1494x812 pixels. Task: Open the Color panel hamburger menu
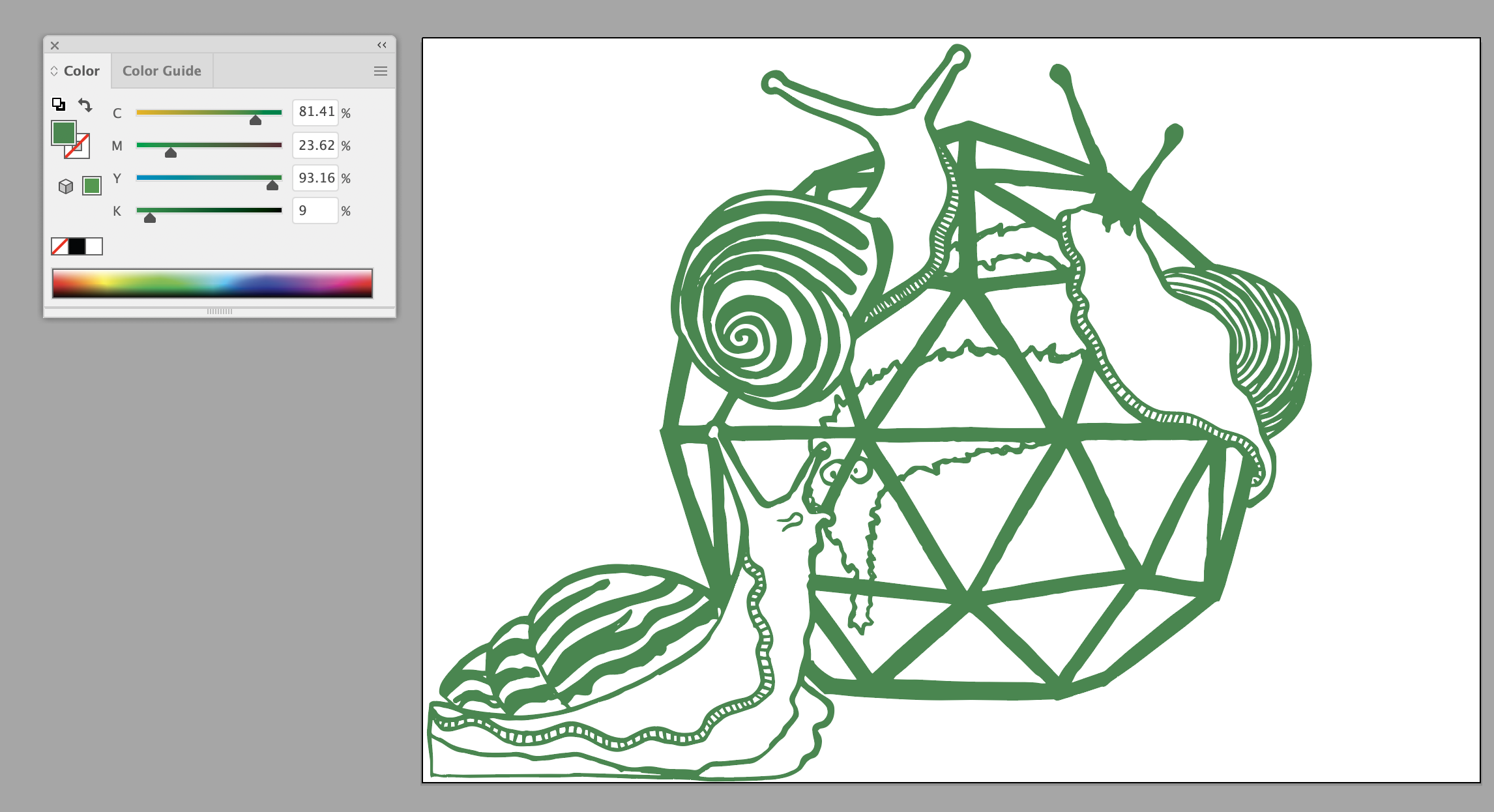(381, 71)
